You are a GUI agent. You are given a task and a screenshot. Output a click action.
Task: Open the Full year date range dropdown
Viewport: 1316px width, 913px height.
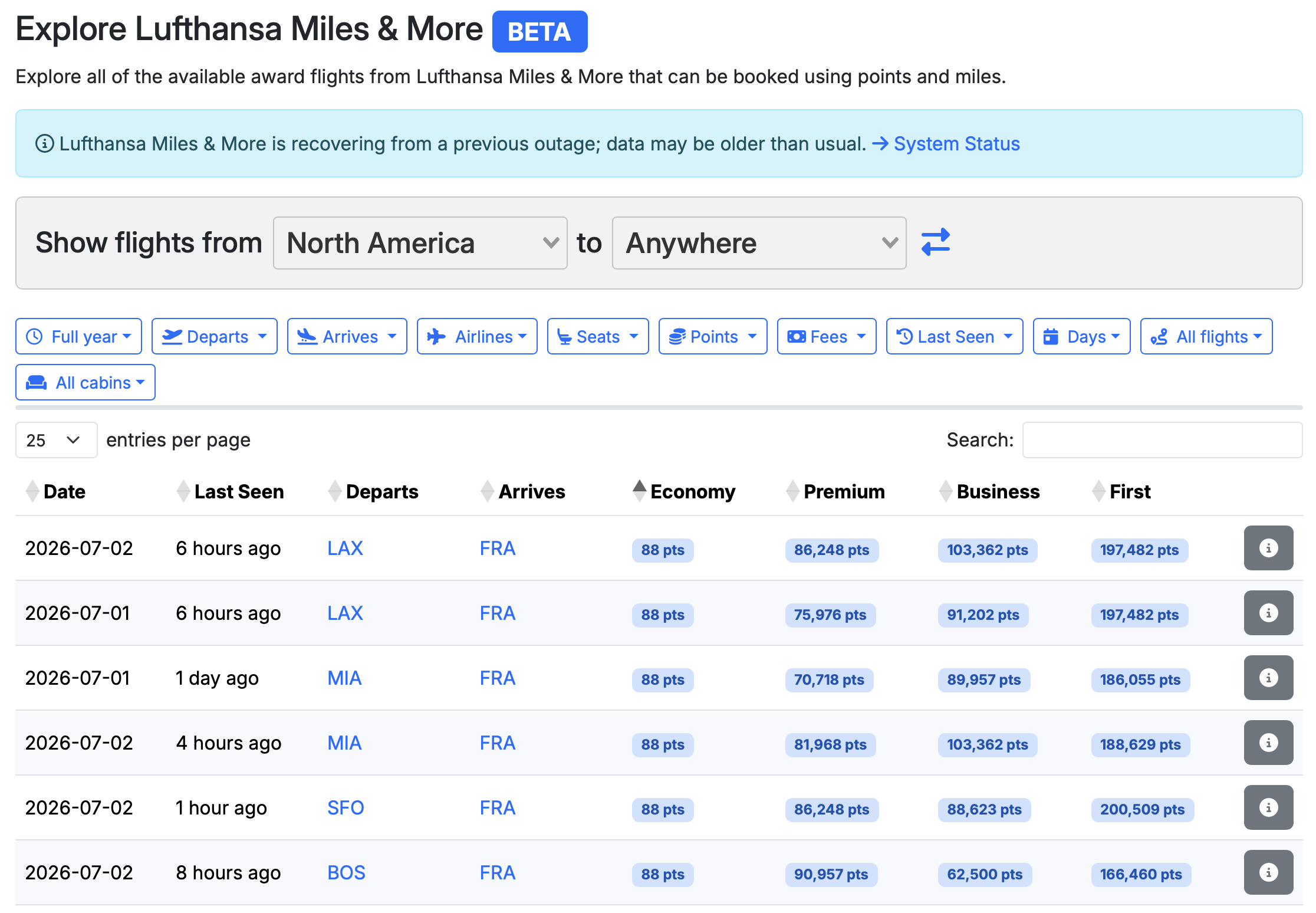click(x=78, y=336)
